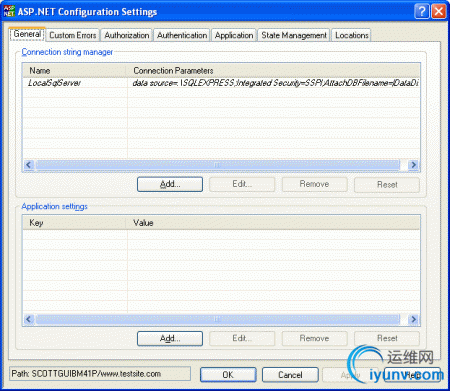The height and width of the screenshot is (391, 450).
Task: Click the Connection Parameters column header
Action: click(x=273, y=71)
